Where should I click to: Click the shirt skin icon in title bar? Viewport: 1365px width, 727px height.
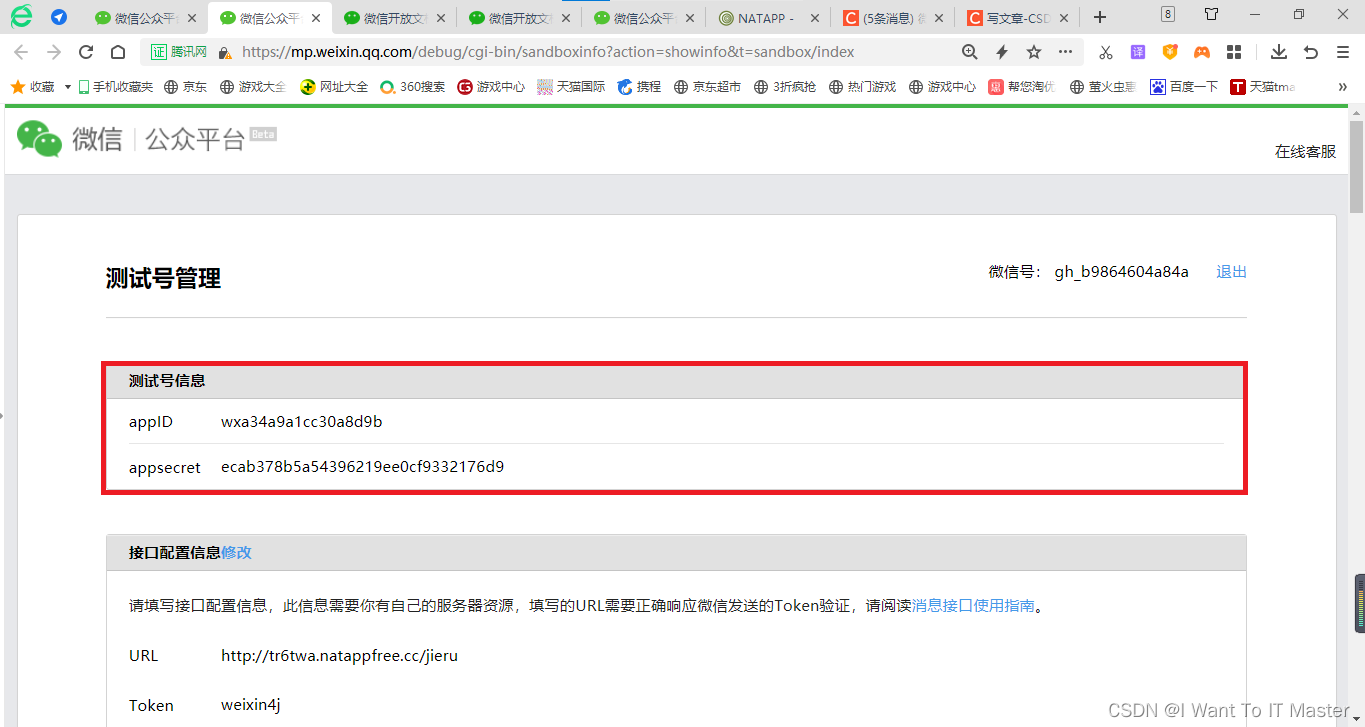(x=1211, y=14)
